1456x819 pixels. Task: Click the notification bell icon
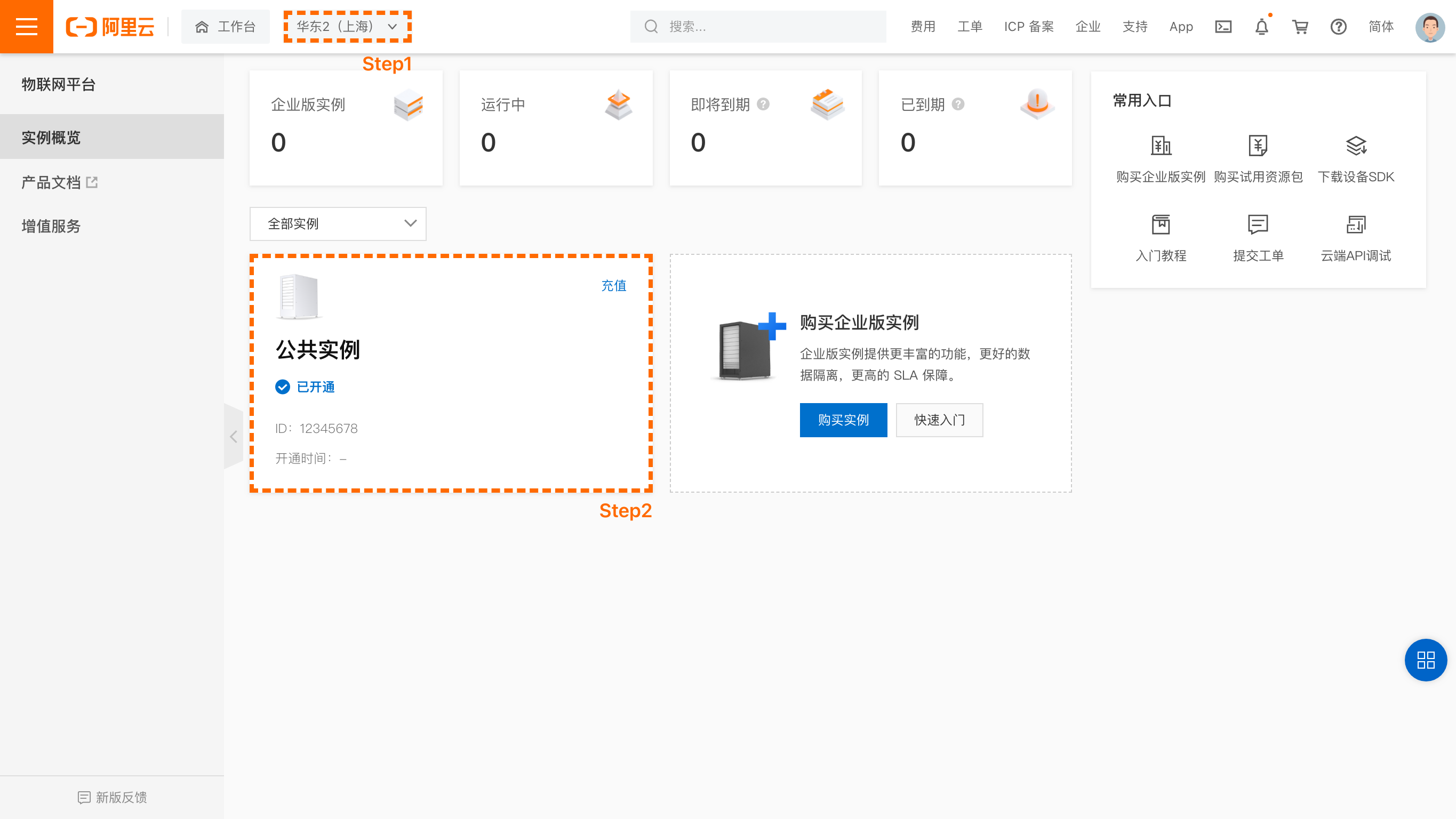point(1261,27)
